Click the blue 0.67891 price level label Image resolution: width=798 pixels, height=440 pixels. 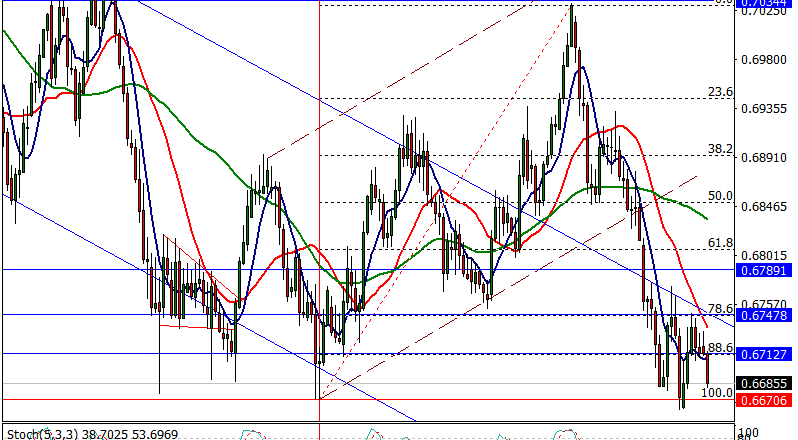[x=764, y=270]
